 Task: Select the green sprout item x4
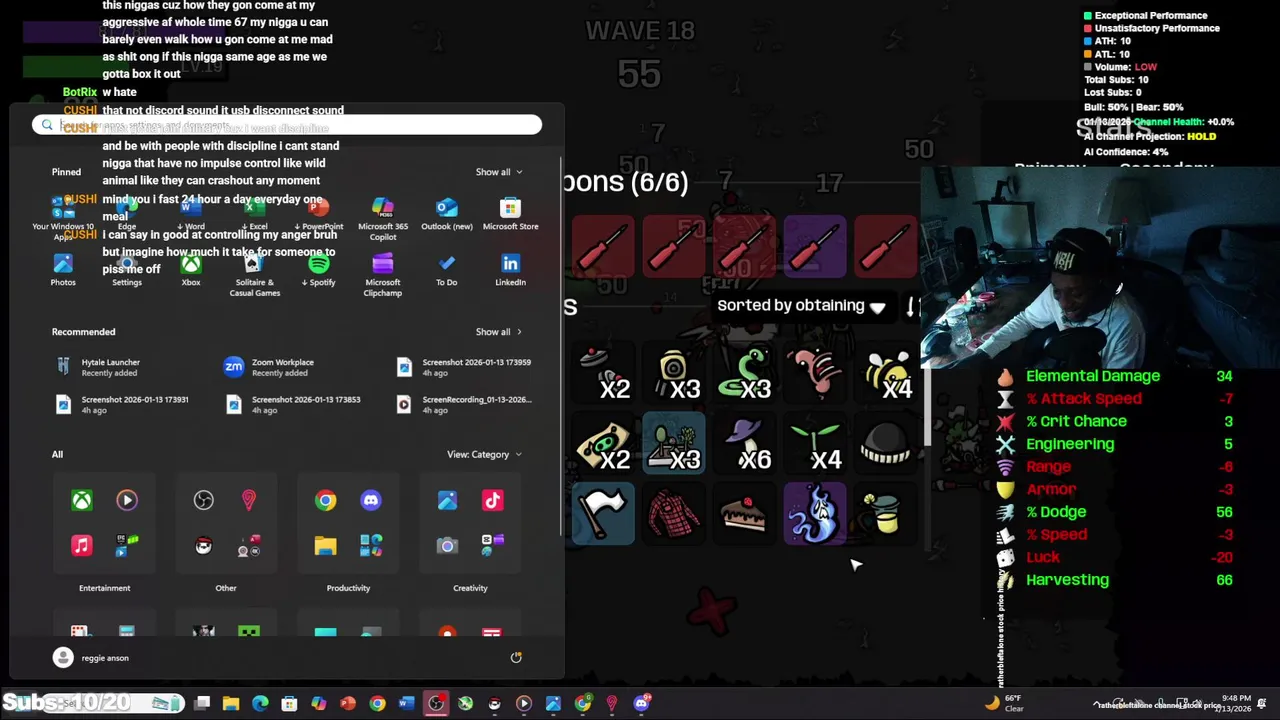tap(815, 444)
